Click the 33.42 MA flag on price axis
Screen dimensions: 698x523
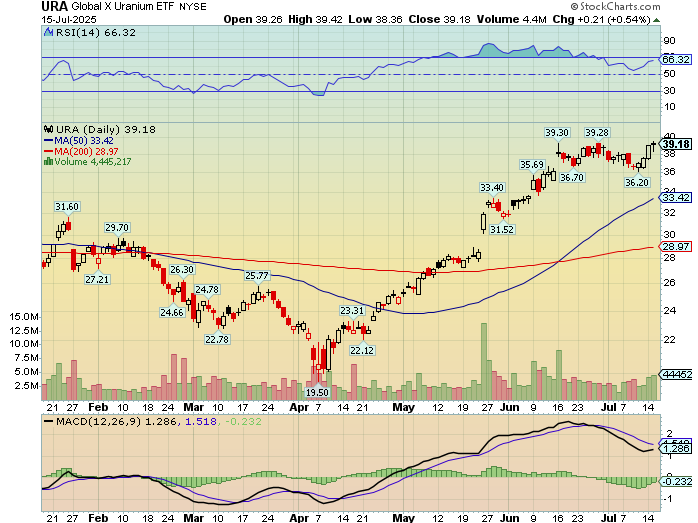click(676, 198)
